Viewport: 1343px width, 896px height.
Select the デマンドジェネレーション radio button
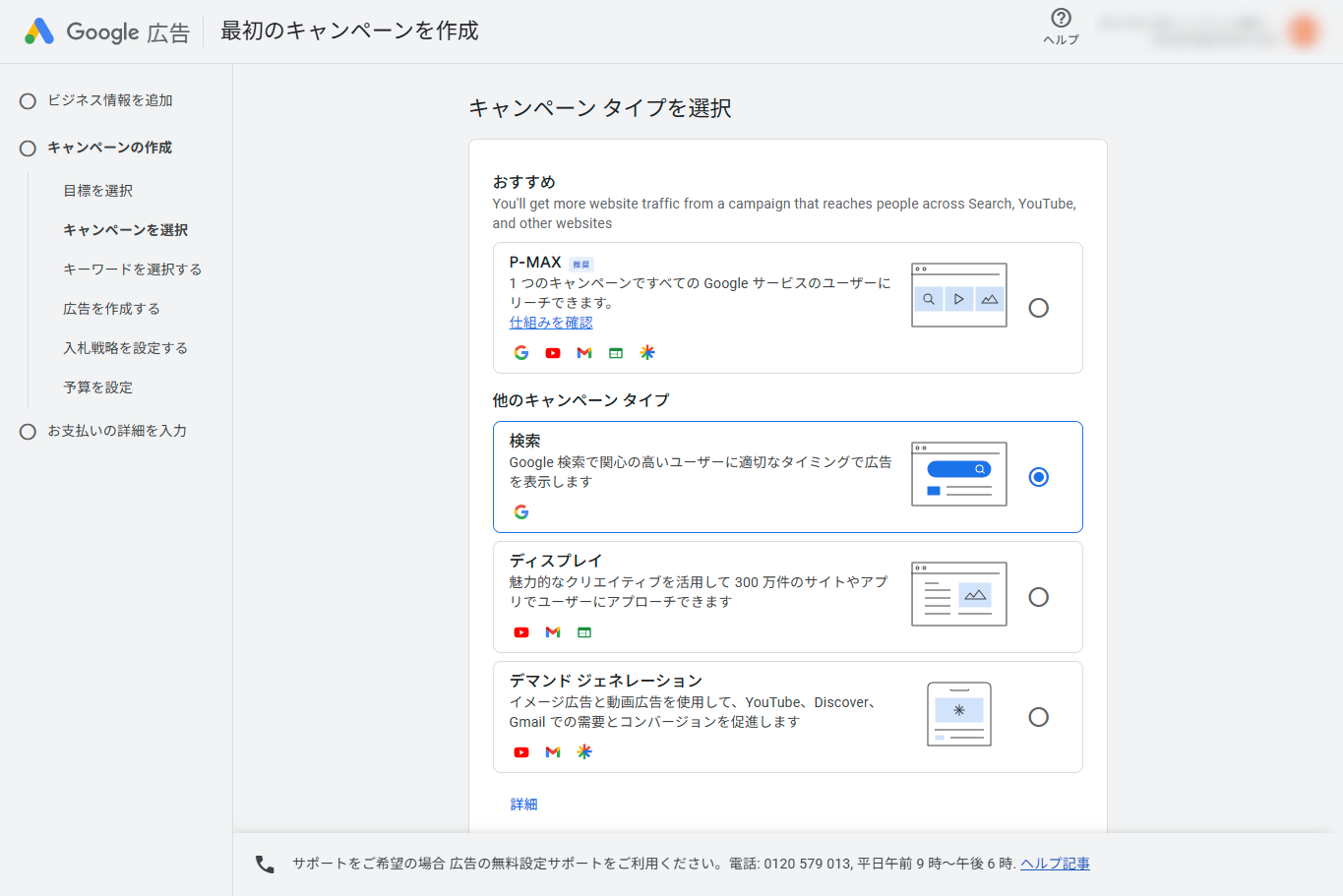[1039, 717]
